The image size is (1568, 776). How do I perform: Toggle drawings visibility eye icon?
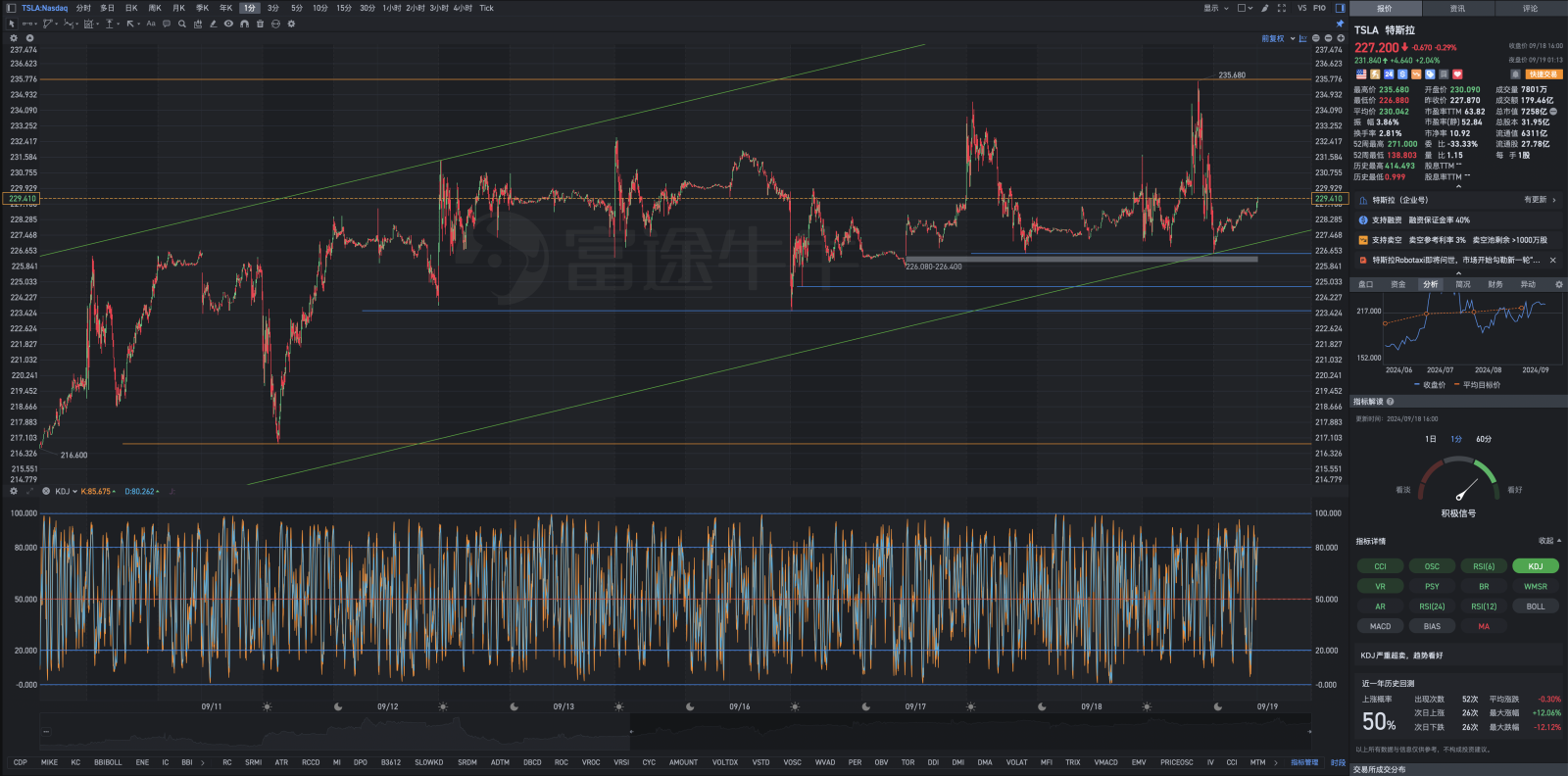[228, 24]
